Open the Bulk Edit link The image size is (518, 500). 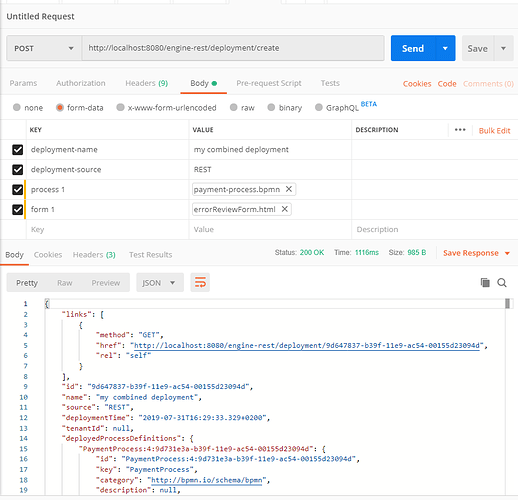pos(494,131)
